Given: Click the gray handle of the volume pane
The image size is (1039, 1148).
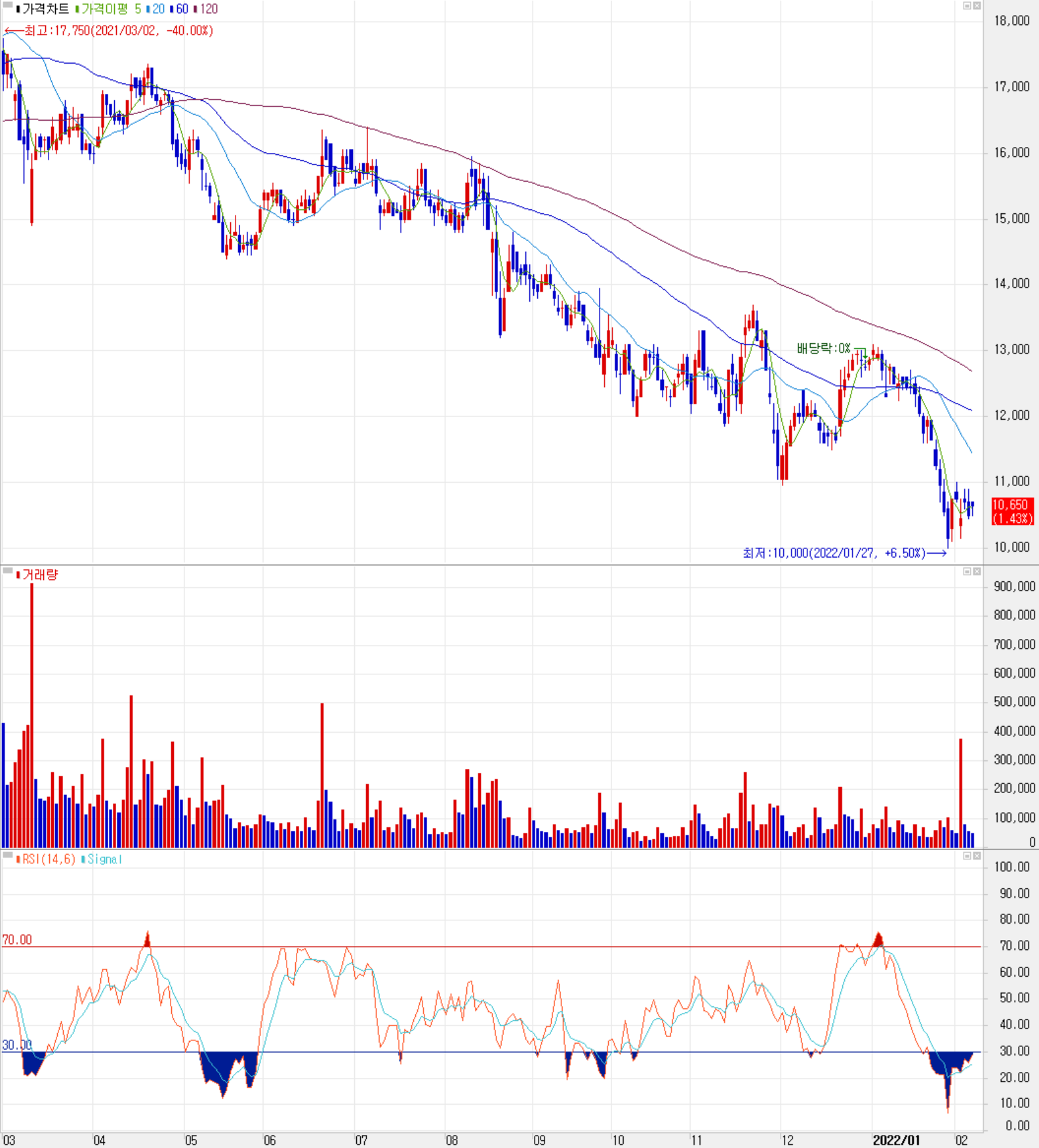Looking at the screenshot, I should click(x=7, y=571).
